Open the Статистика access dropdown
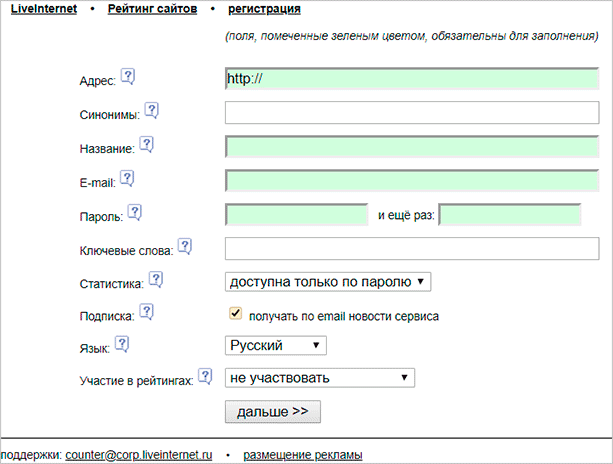Image resolution: width=613 pixels, height=464 pixels. point(328,282)
